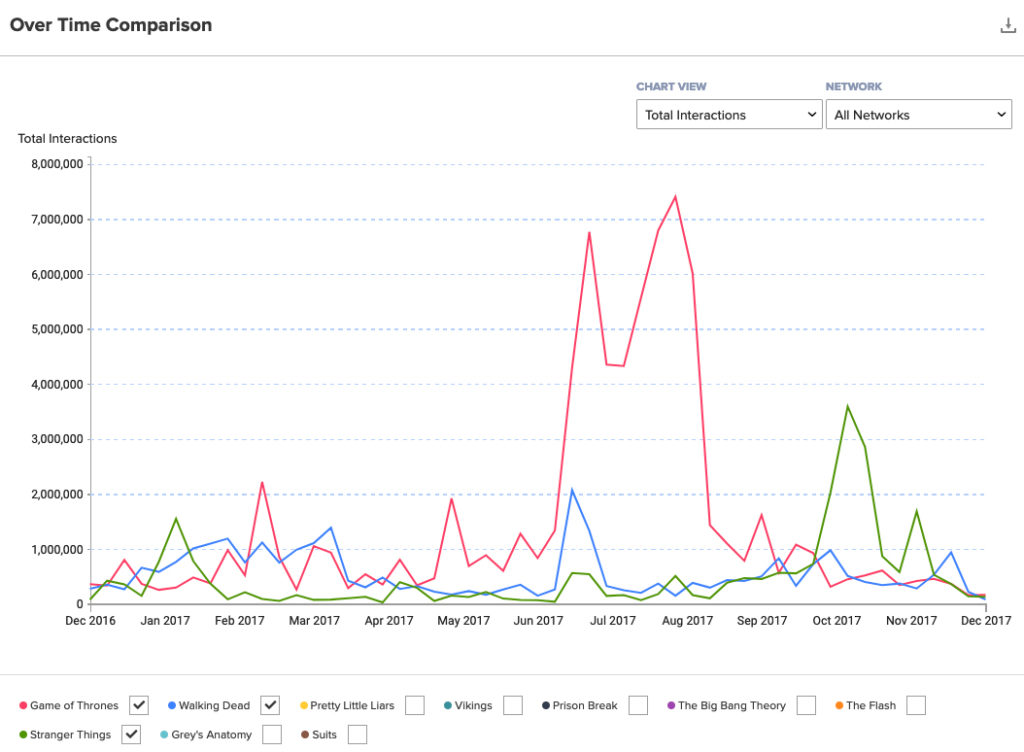Click the download chart icon
Image resolution: width=1024 pixels, height=752 pixels.
point(1008,26)
